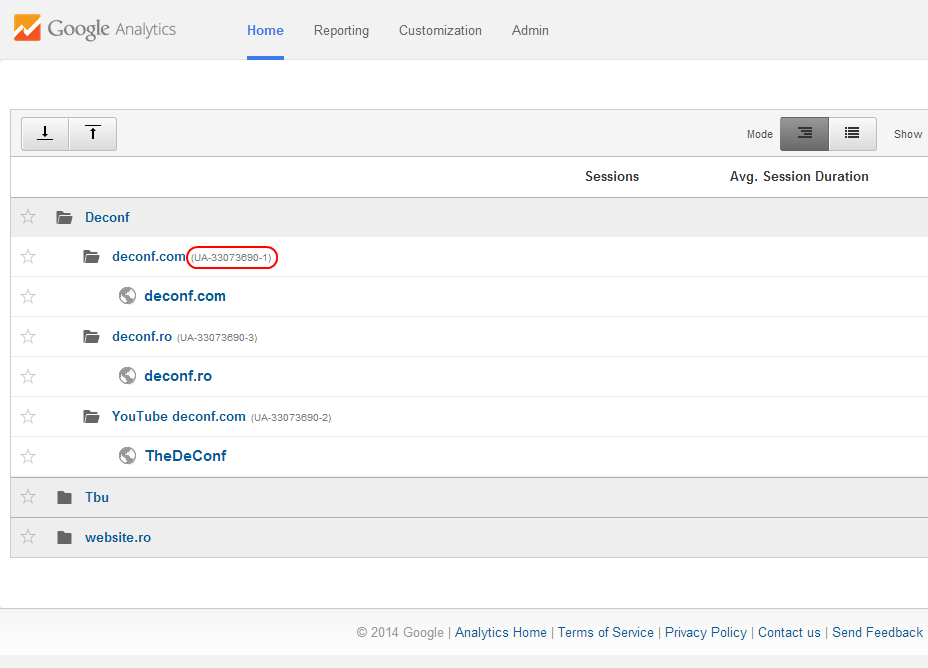928x668 pixels.
Task: Click the globe icon next to deconf.com view
Action: [x=127, y=295]
